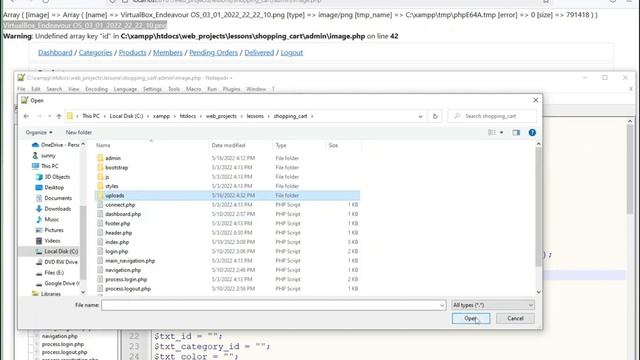Open Documents in navigation pane
Screen dimensions: 640x360
pos(58,198)
